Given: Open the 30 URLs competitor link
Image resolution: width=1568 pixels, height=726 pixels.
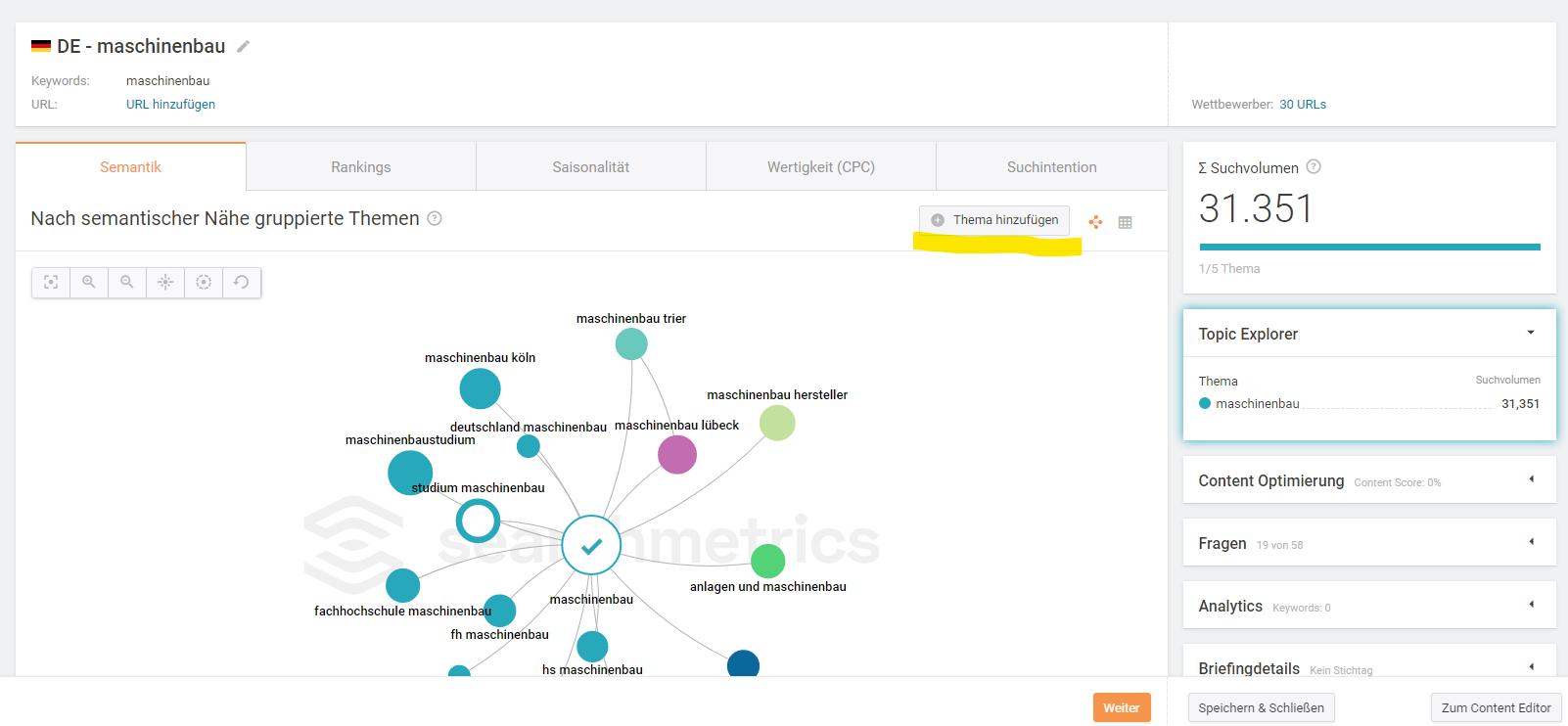Looking at the screenshot, I should (x=1303, y=105).
